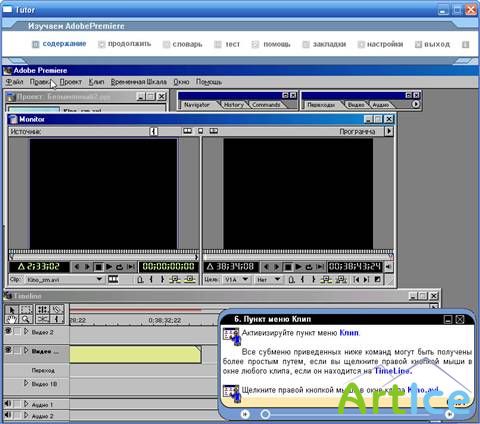480x424 pixels.
Task: Open the Переходы palette flyout menu arrow
Action: [416, 104]
